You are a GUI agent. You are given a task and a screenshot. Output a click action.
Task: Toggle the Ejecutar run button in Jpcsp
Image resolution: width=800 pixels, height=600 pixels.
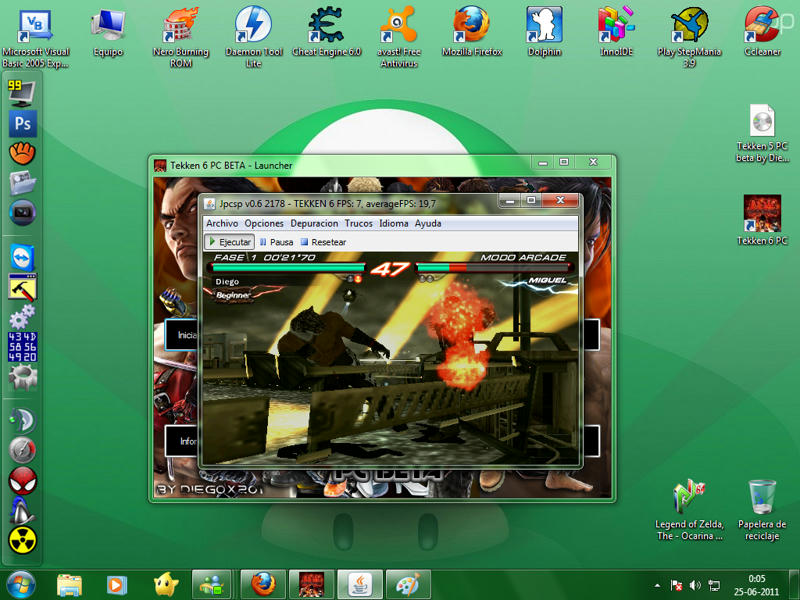(x=230, y=242)
